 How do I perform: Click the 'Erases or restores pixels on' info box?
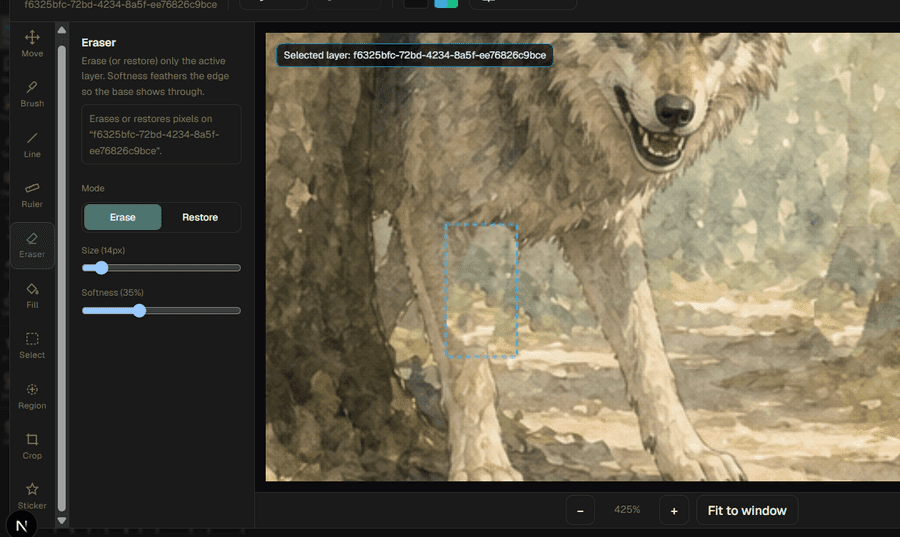pyautogui.click(x=161, y=134)
